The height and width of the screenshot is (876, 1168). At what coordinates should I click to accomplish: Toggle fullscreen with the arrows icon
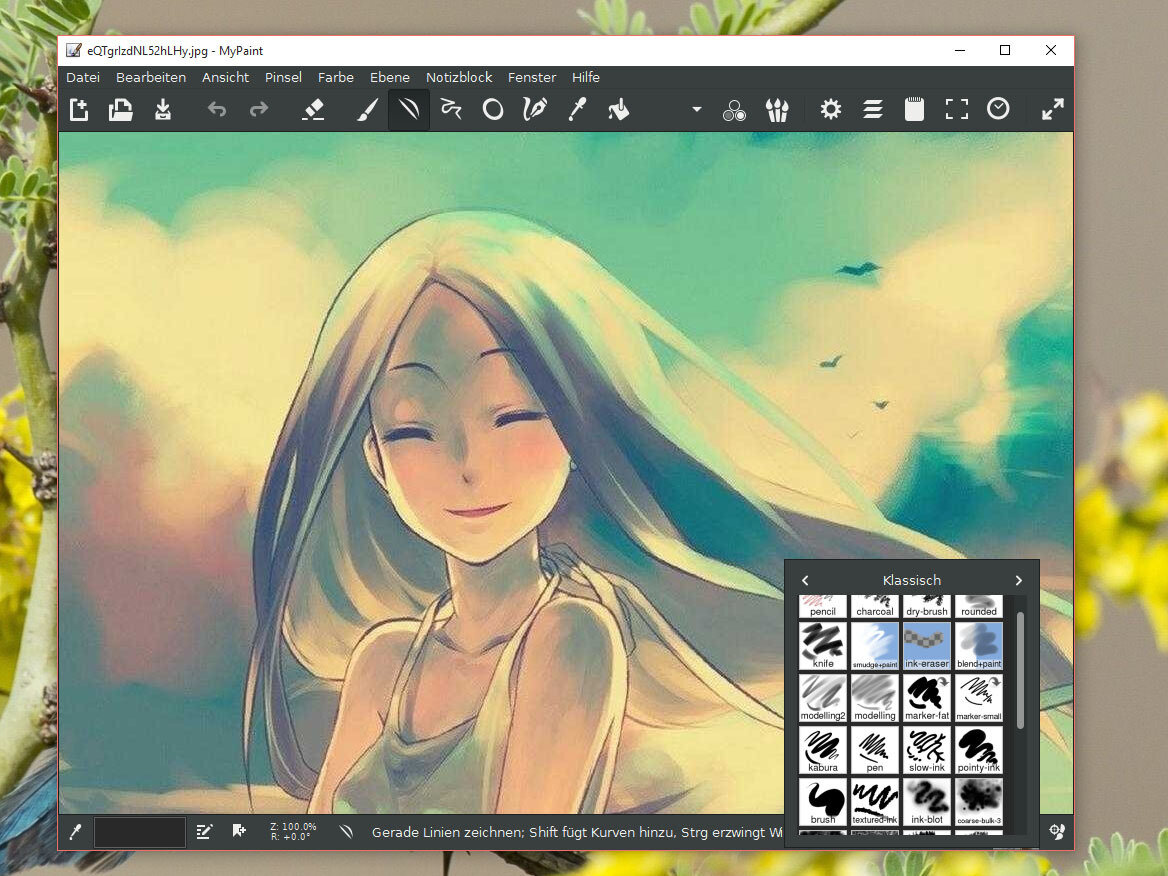pos(1053,110)
